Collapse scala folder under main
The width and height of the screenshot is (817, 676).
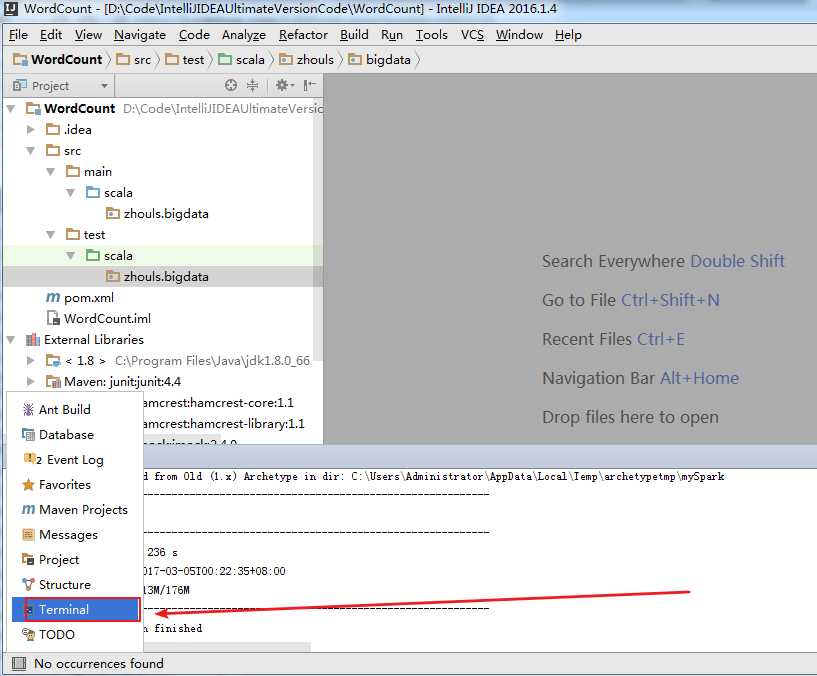point(71,193)
